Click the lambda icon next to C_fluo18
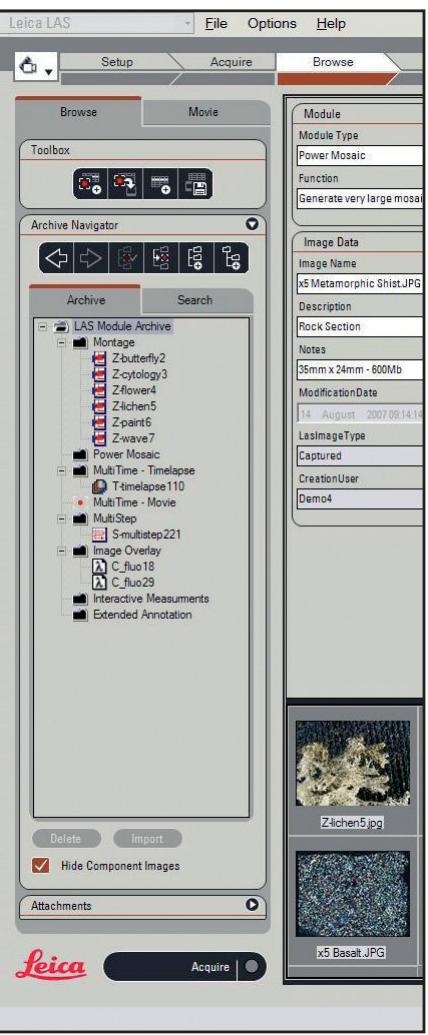The width and height of the screenshot is (428, 1035). (98, 566)
